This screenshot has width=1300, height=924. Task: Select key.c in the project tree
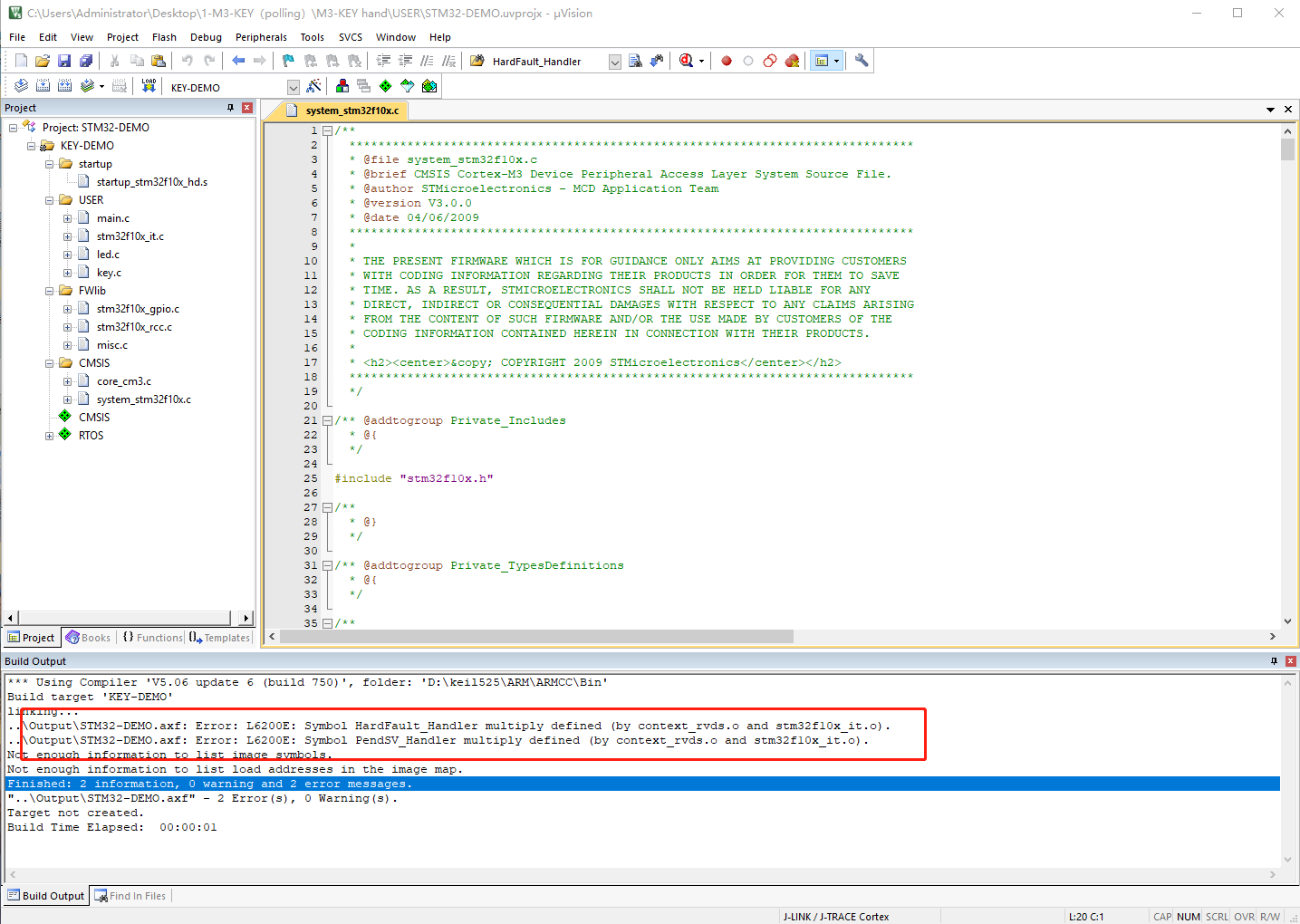(109, 273)
